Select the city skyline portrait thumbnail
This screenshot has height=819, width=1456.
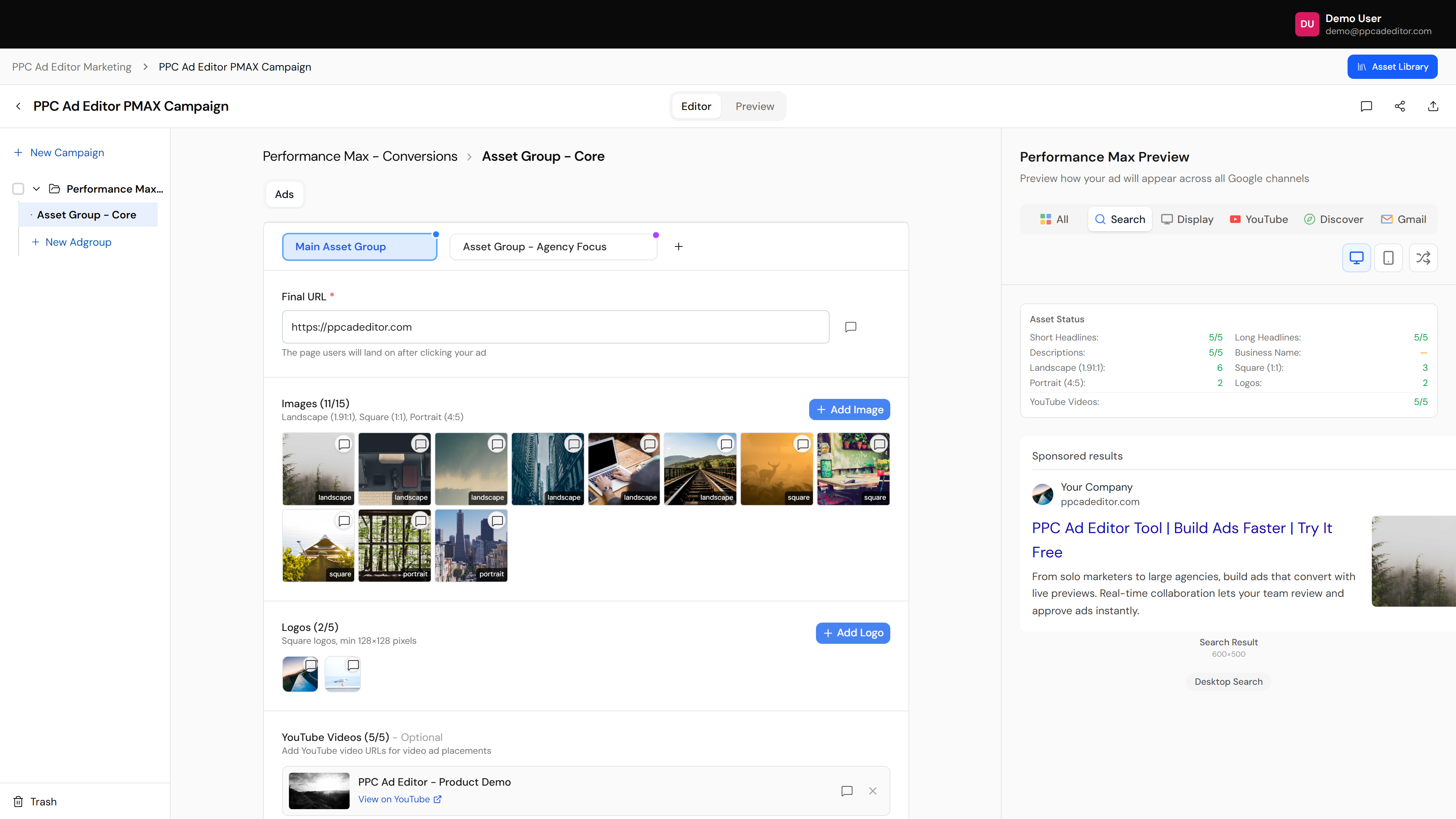coord(471,546)
